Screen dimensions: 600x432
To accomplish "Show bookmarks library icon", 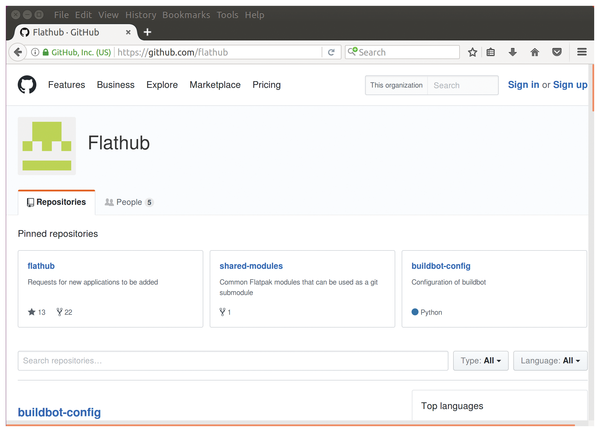I will click(x=491, y=52).
